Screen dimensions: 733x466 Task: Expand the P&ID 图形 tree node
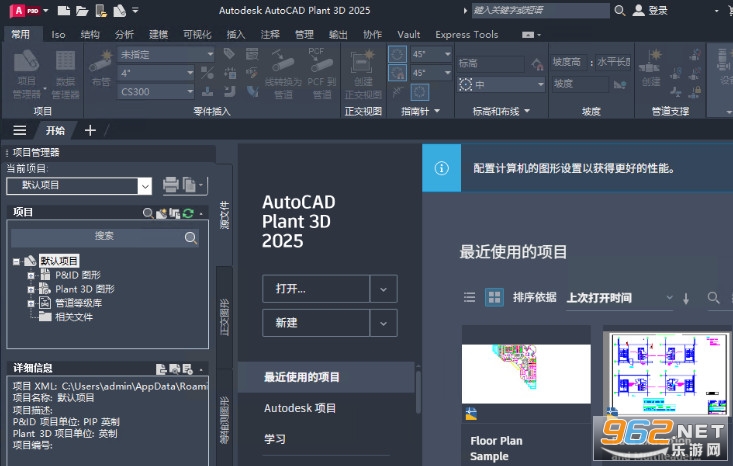pyautogui.click(x=31, y=276)
